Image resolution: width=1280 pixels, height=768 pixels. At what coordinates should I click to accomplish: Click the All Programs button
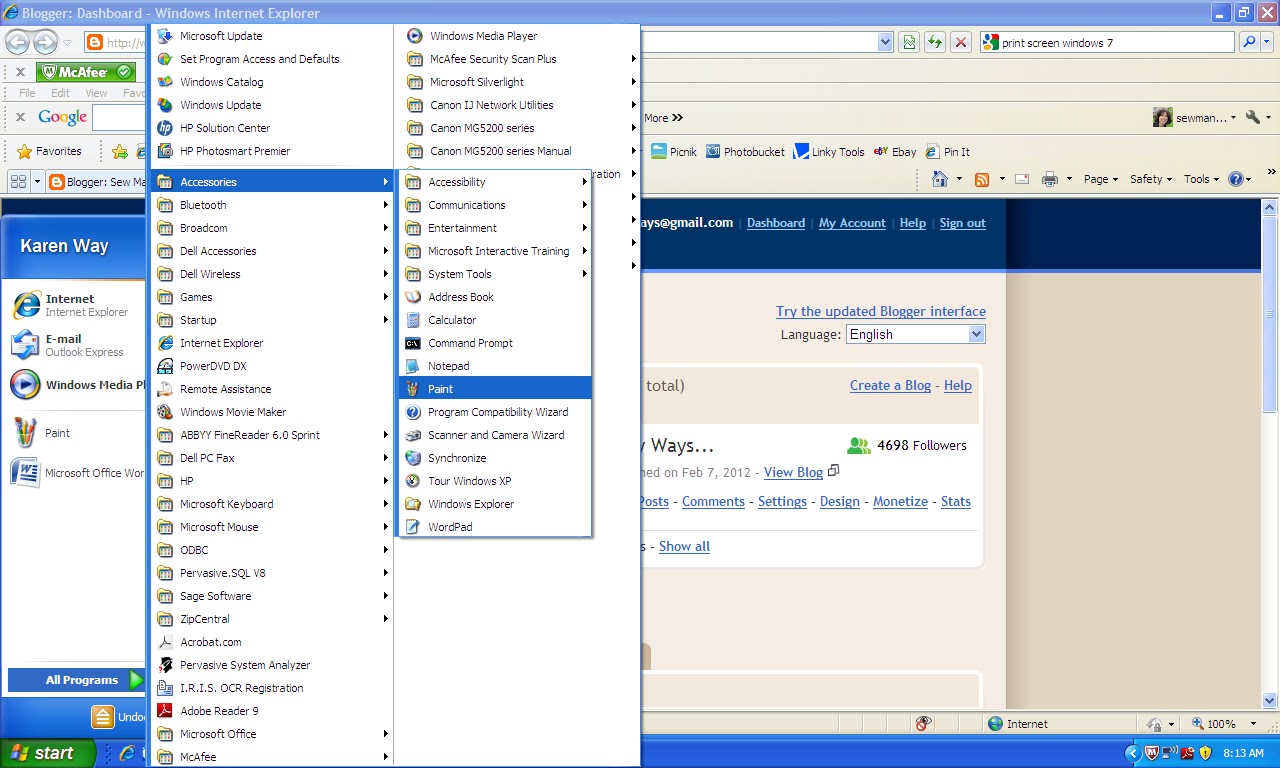point(77,680)
